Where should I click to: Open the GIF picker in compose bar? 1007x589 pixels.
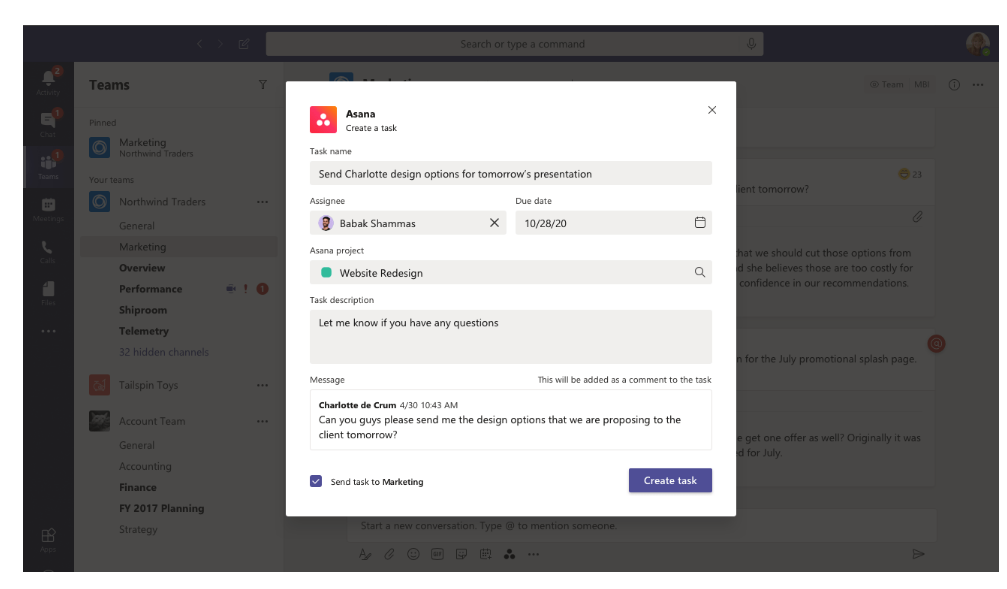click(437, 554)
